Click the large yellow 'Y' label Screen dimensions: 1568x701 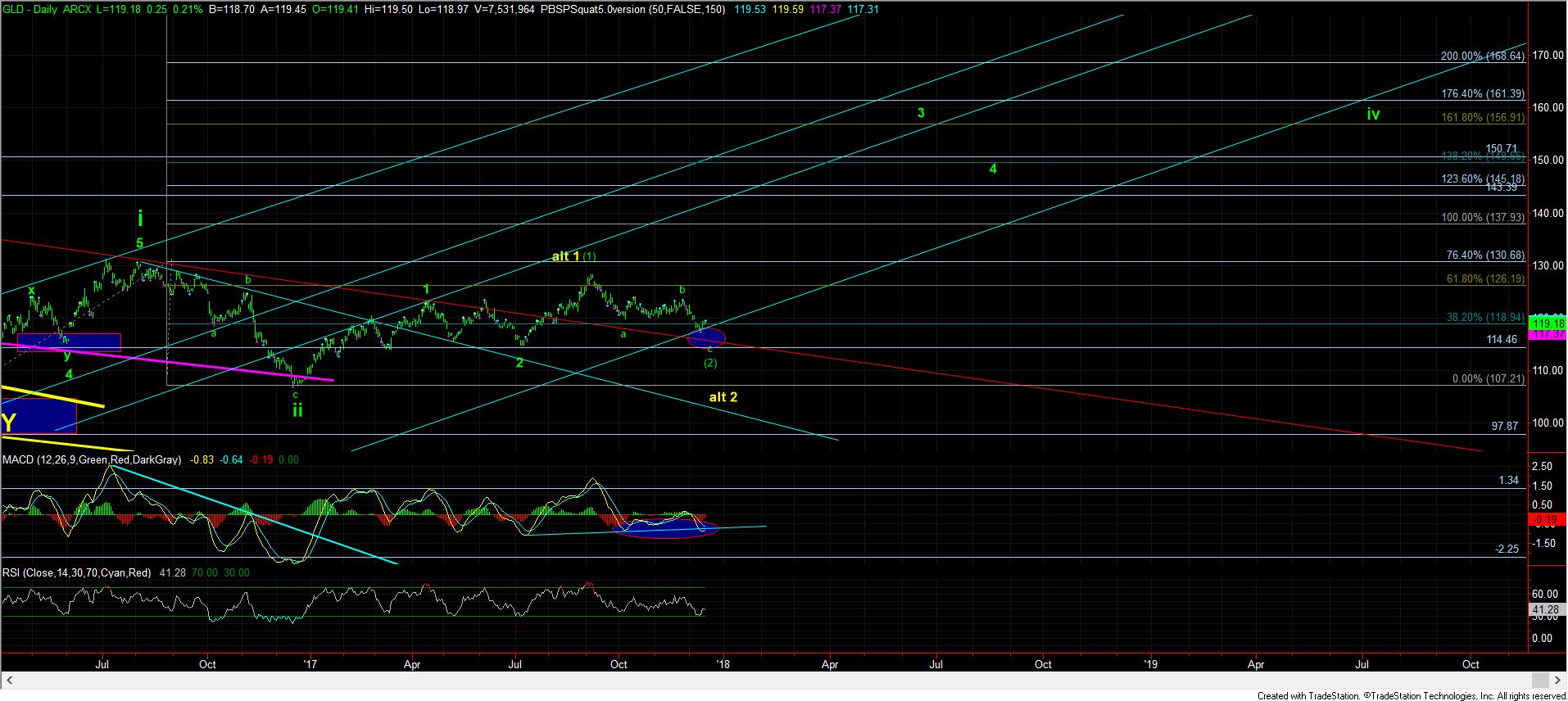point(9,423)
